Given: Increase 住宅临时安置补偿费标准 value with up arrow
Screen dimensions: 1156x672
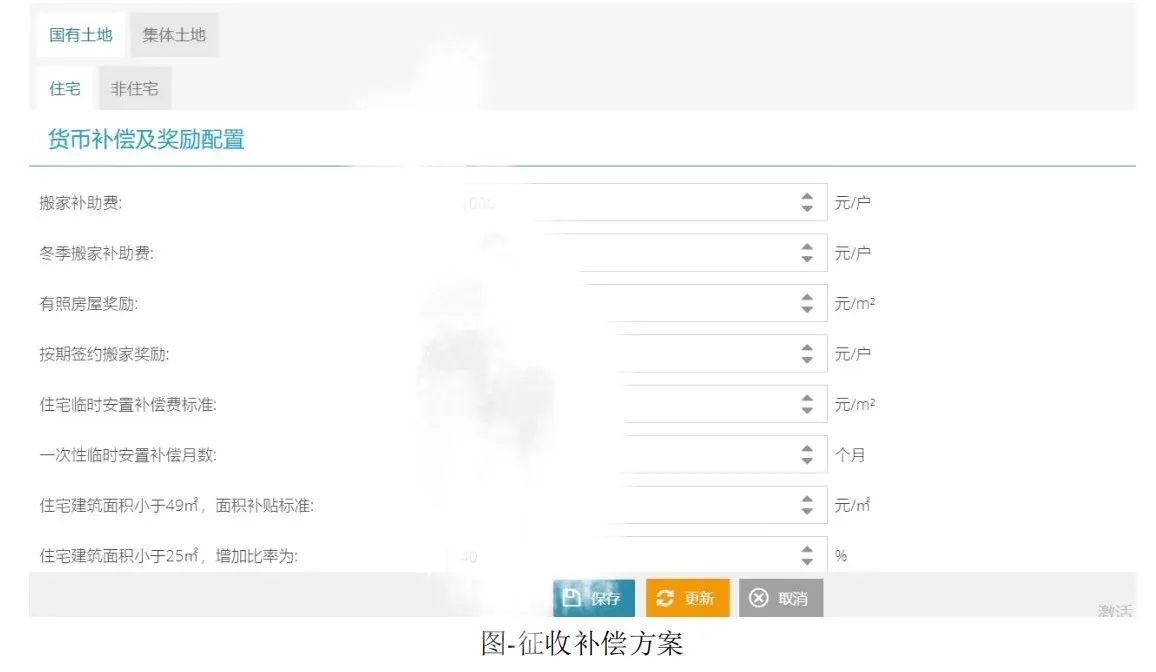Looking at the screenshot, I should click(x=806, y=398).
